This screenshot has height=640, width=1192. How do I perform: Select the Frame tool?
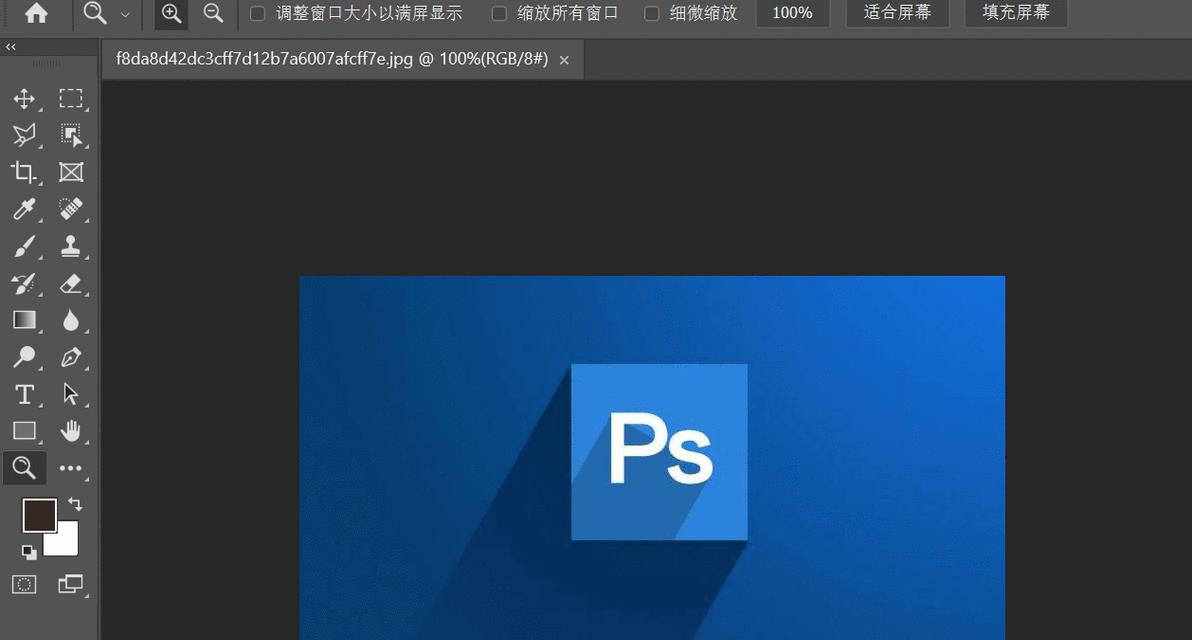71,173
